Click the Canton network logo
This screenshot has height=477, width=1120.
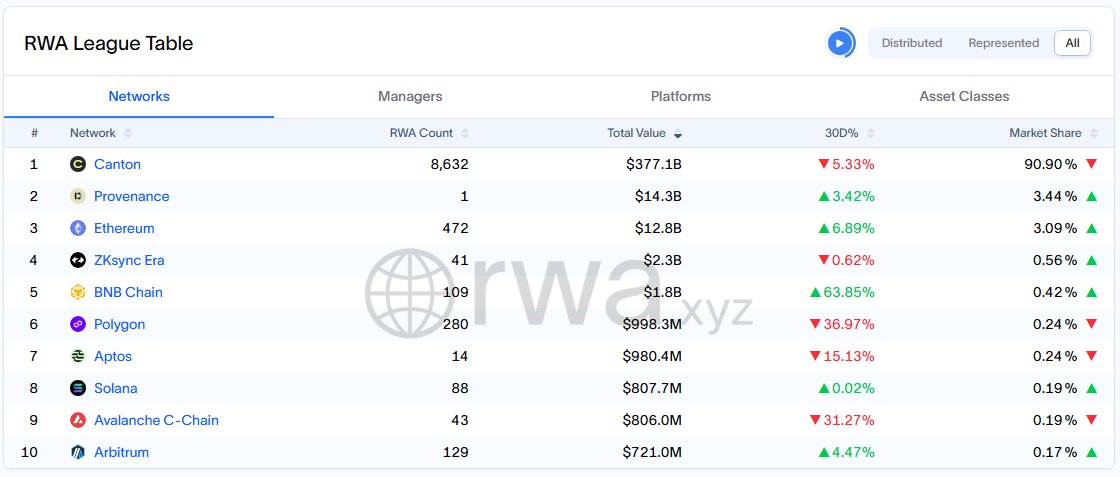click(x=78, y=164)
